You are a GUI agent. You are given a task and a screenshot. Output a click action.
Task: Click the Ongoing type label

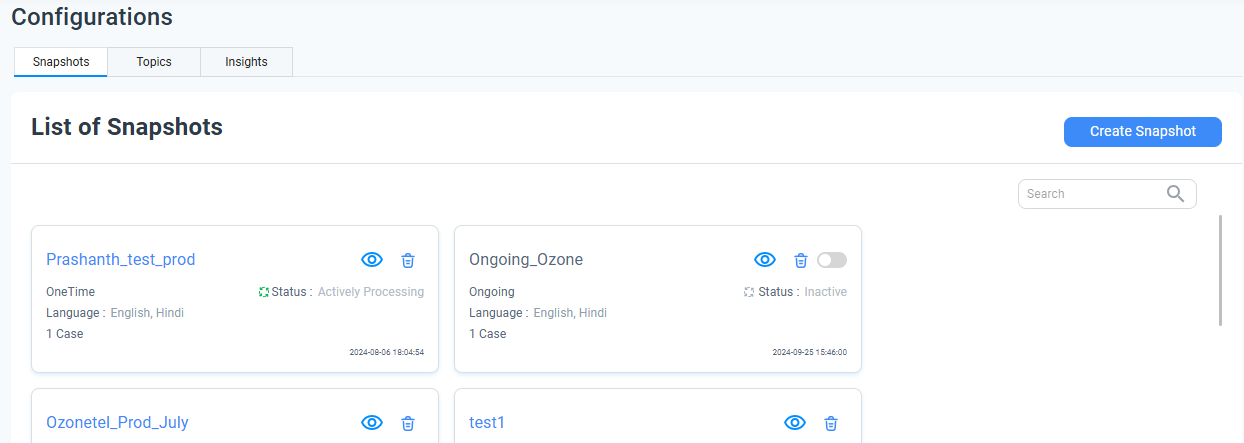click(492, 292)
